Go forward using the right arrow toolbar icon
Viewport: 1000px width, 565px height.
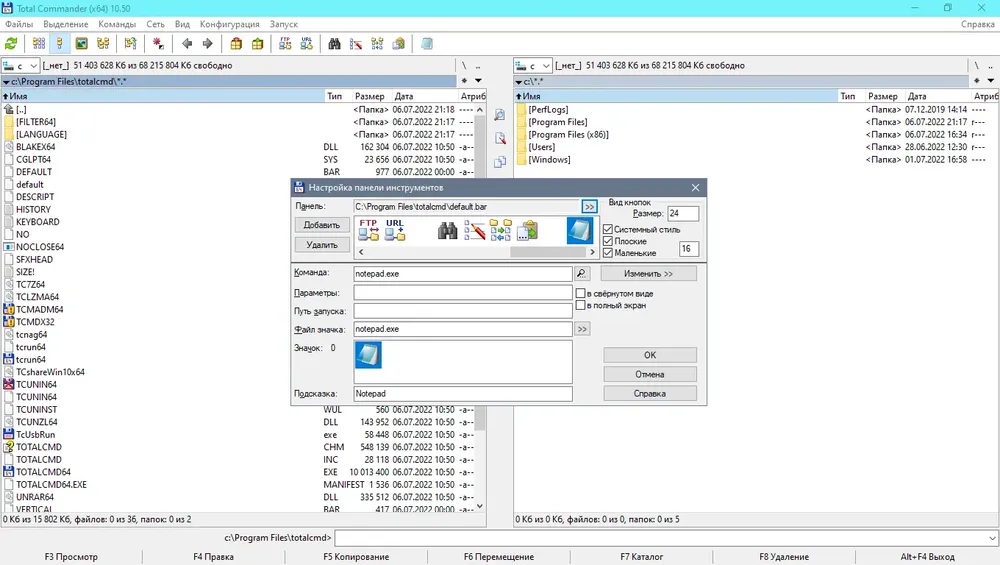coord(208,43)
